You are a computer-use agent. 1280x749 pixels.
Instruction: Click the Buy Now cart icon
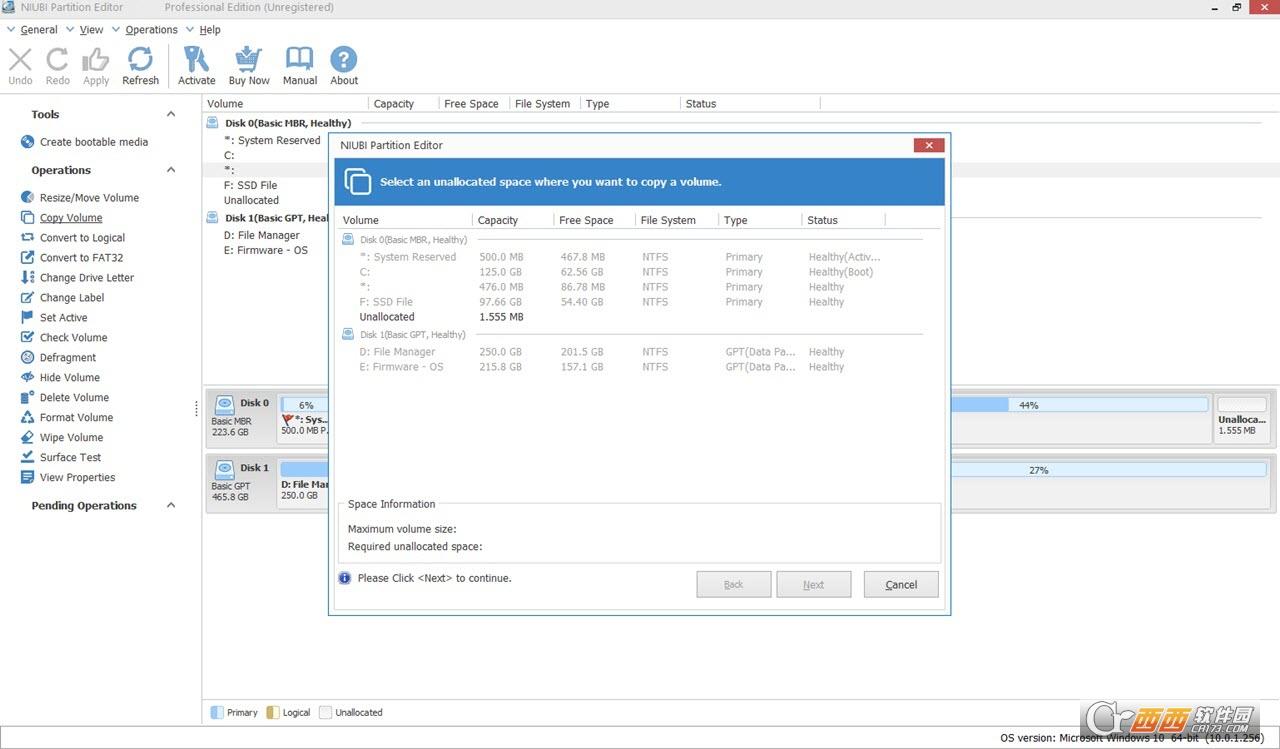point(248,59)
